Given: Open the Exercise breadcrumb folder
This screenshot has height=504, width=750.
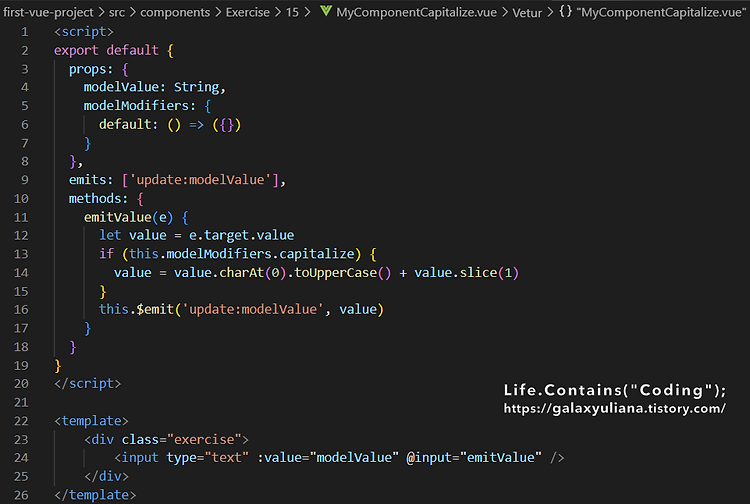Looking at the screenshot, I should [x=248, y=12].
